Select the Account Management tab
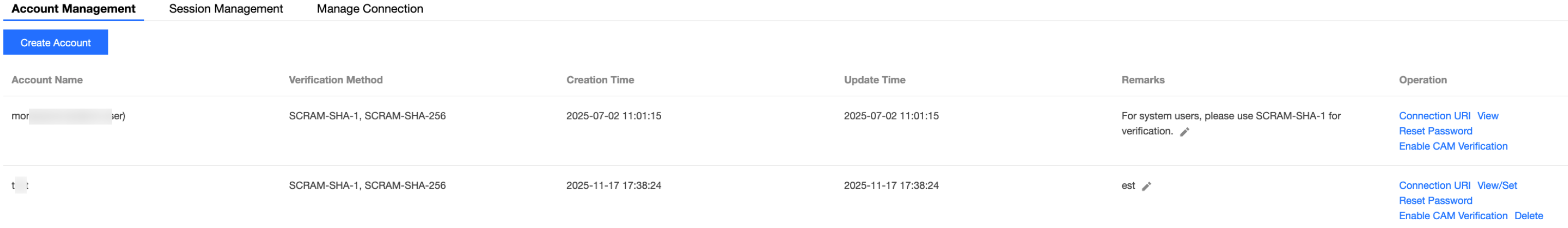This screenshot has width=1568, height=228. tap(73, 9)
